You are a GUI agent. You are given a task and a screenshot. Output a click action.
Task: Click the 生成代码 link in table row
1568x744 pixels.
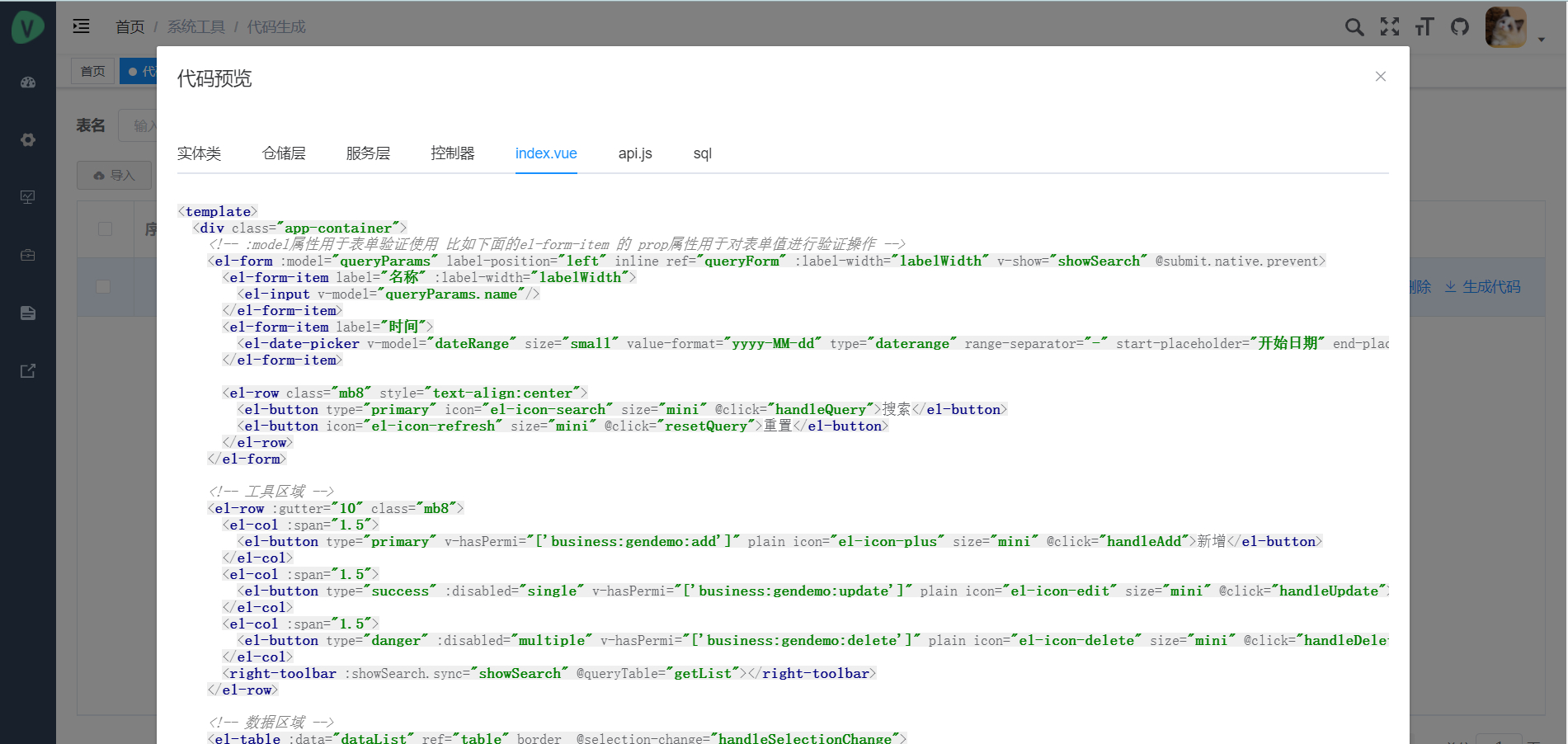1482,287
